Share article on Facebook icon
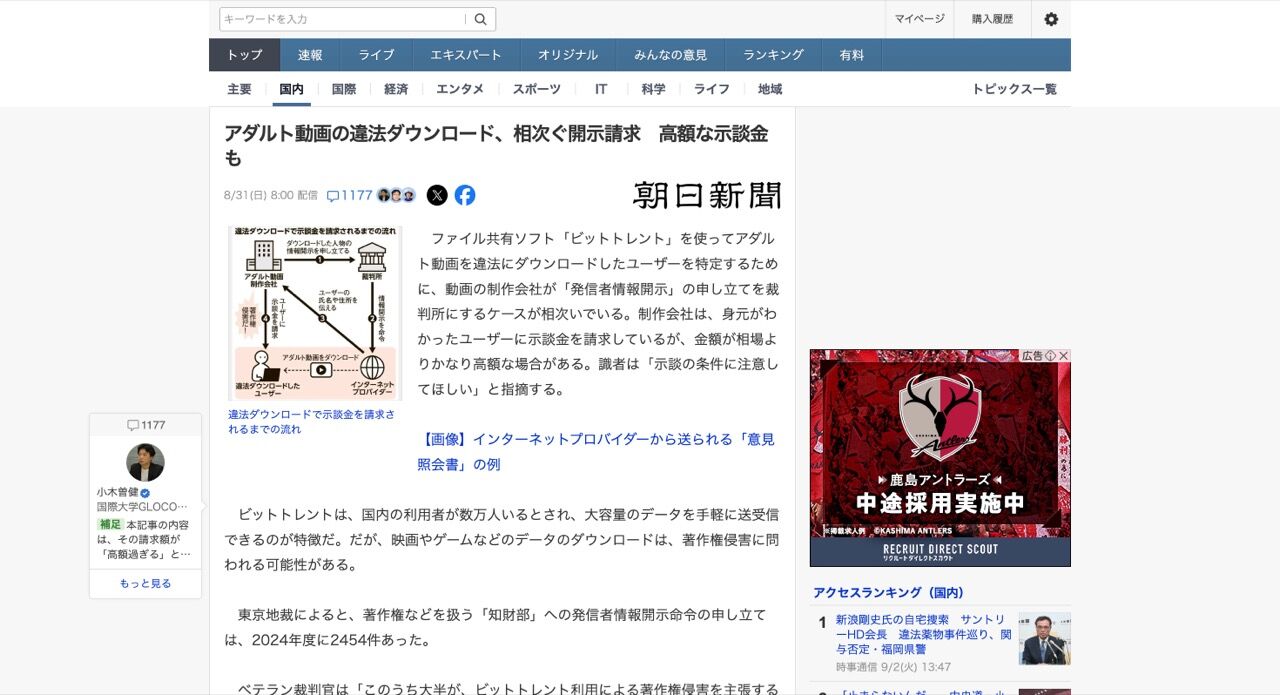The height and width of the screenshot is (695, 1280). (x=465, y=195)
